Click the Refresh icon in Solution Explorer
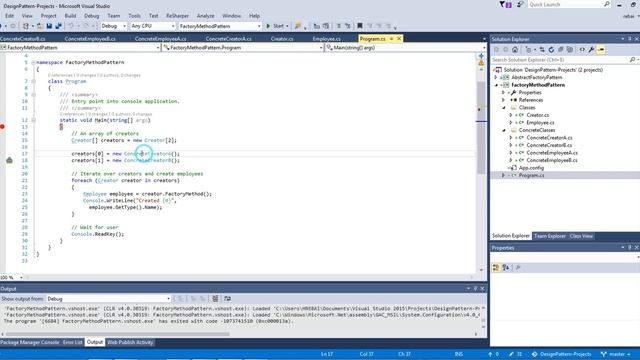640x360 pixels. click(551, 49)
